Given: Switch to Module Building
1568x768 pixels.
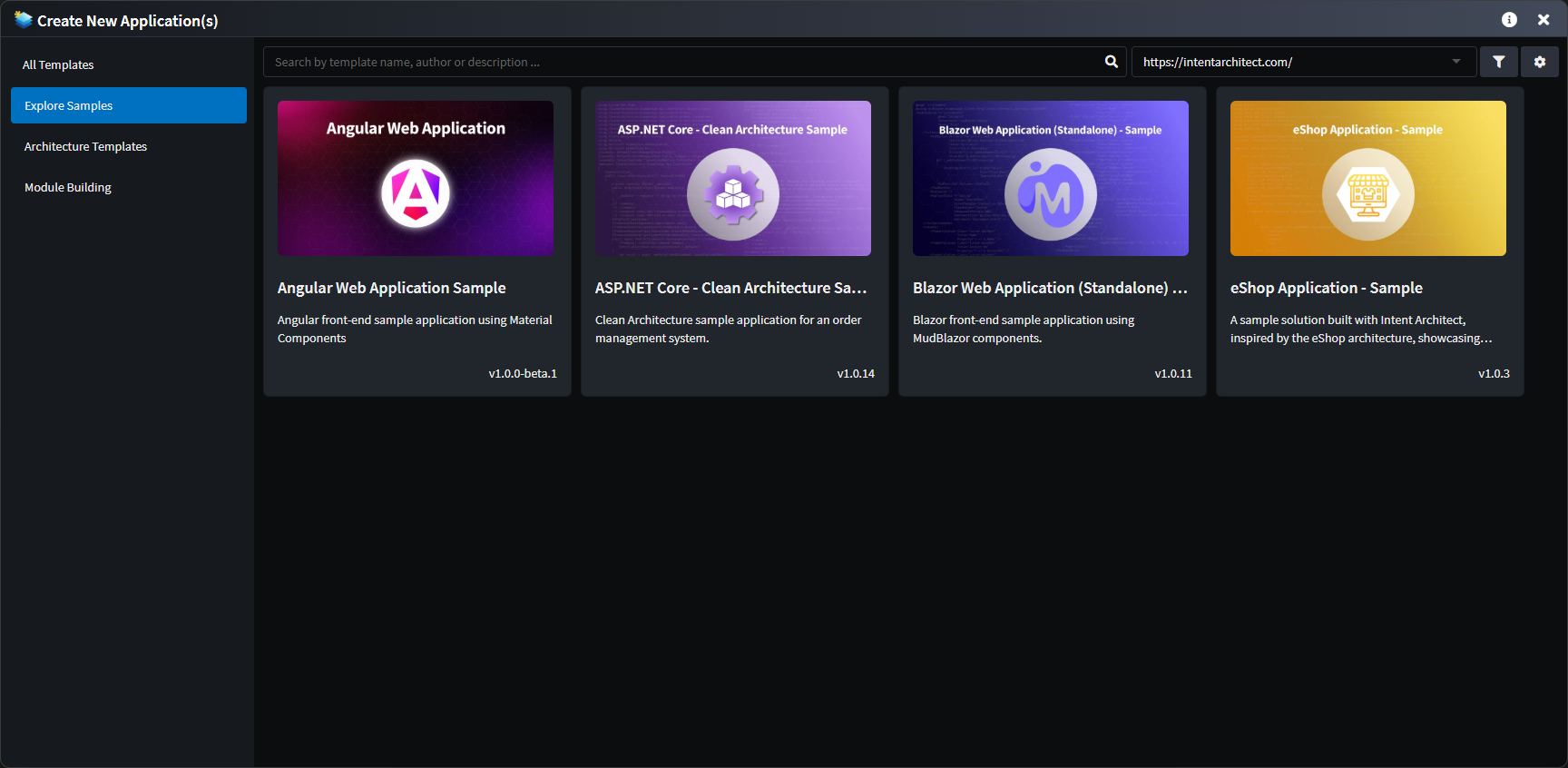Looking at the screenshot, I should click(128, 187).
